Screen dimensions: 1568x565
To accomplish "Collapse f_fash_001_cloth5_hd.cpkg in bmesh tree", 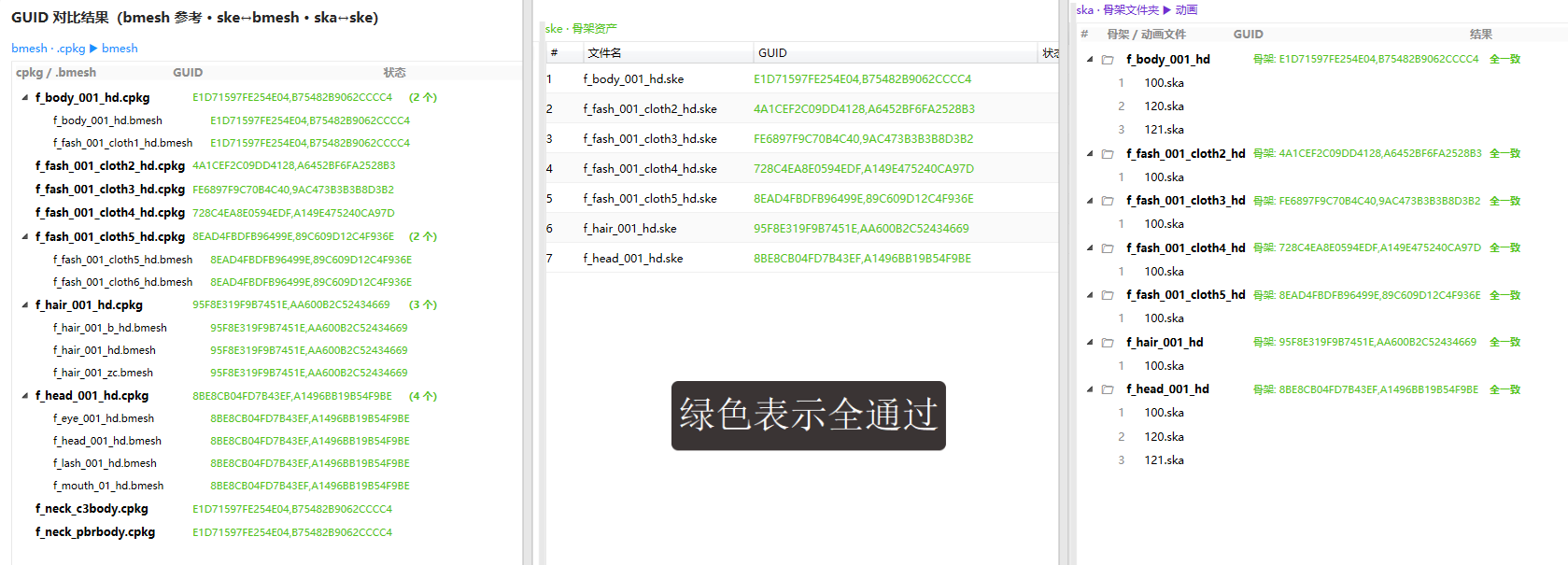I will click(x=25, y=236).
